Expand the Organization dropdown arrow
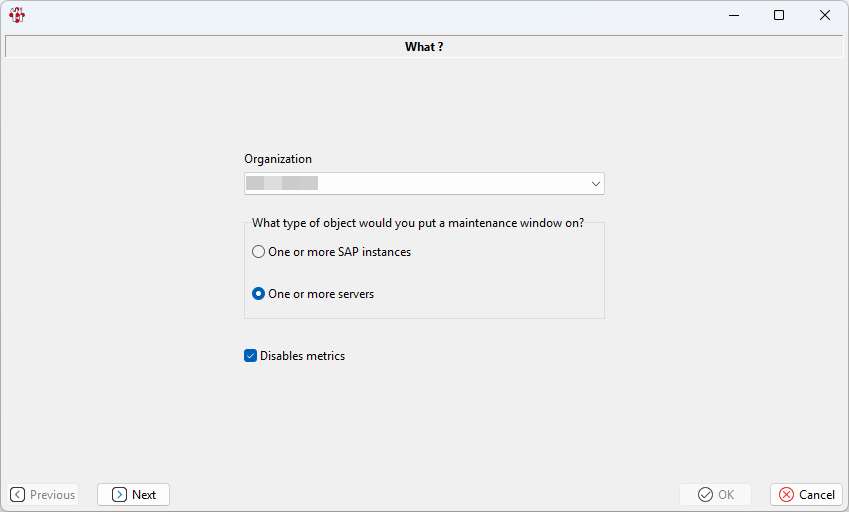The width and height of the screenshot is (849, 512). pyautogui.click(x=595, y=184)
